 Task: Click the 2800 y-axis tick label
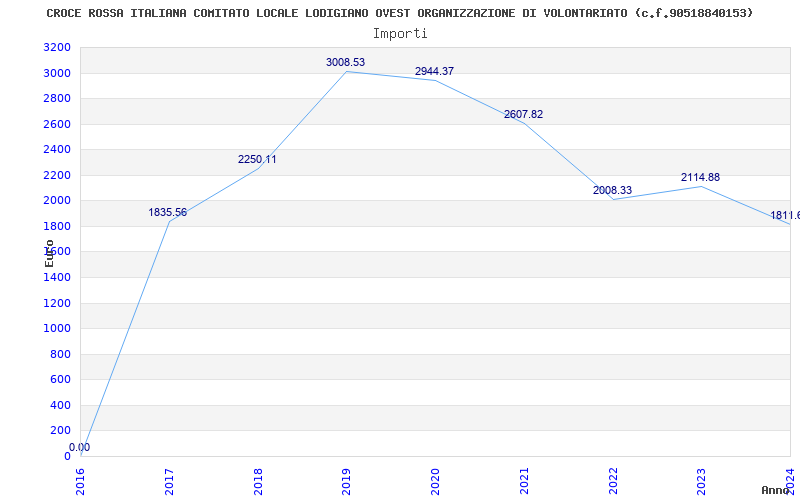point(57,98)
